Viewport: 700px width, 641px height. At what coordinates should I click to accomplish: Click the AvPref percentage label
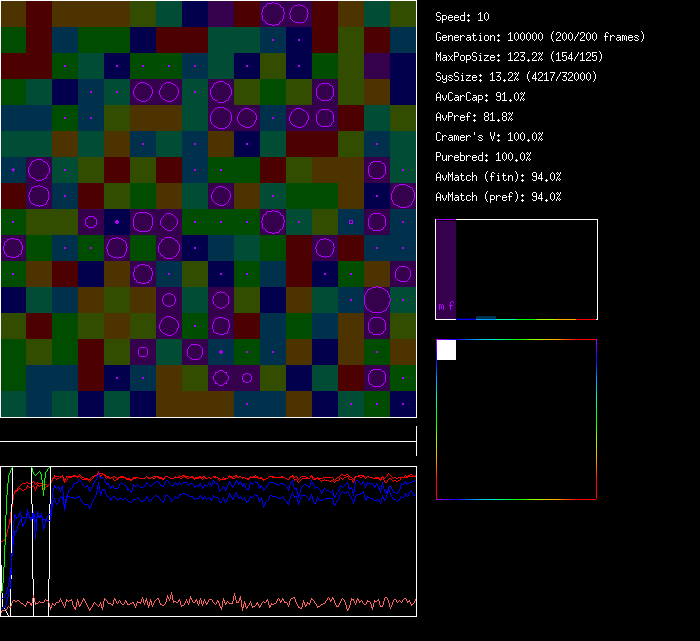coord(474,117)
